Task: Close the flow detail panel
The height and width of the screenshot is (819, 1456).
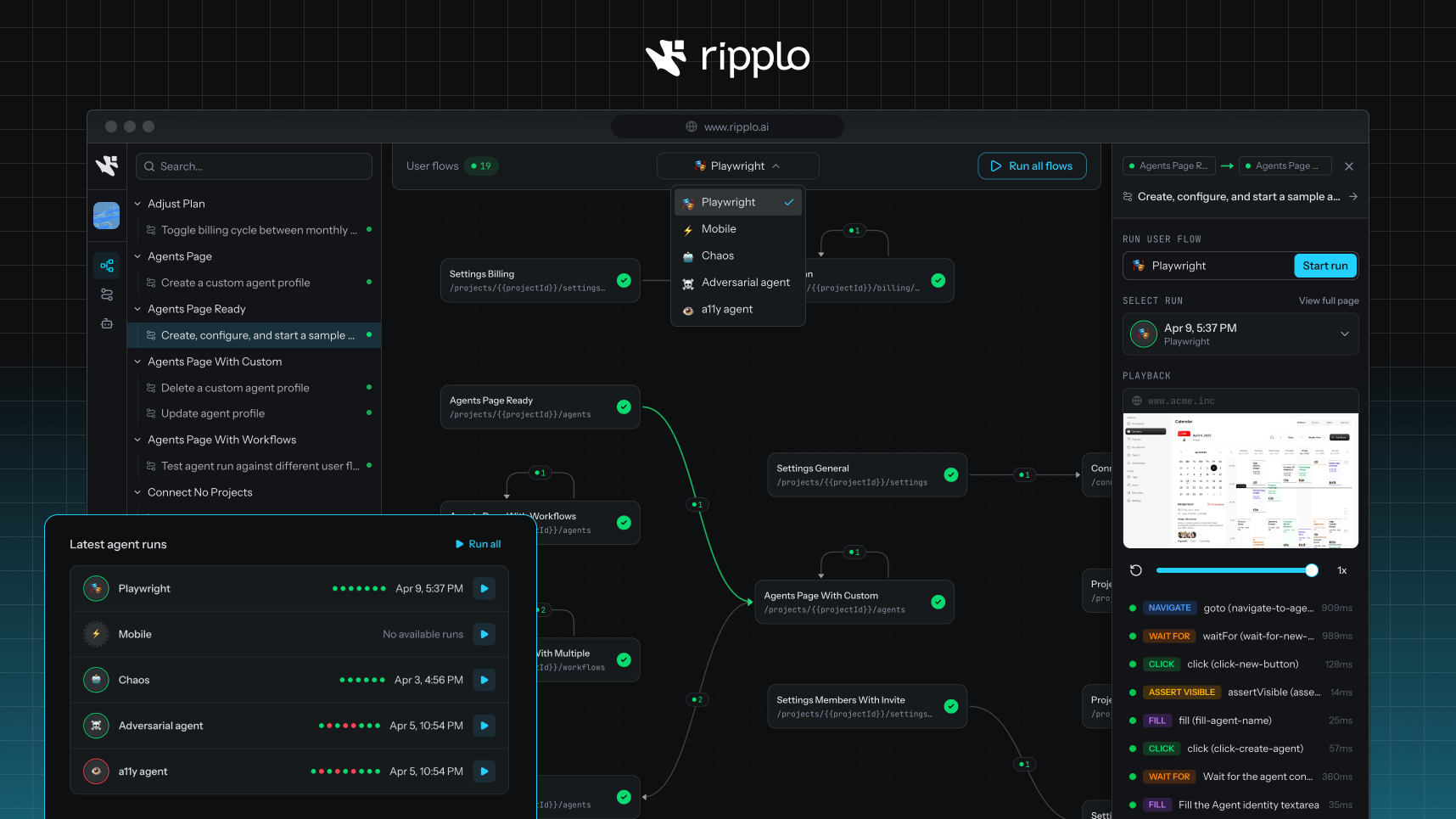Action: (1349, 166)
